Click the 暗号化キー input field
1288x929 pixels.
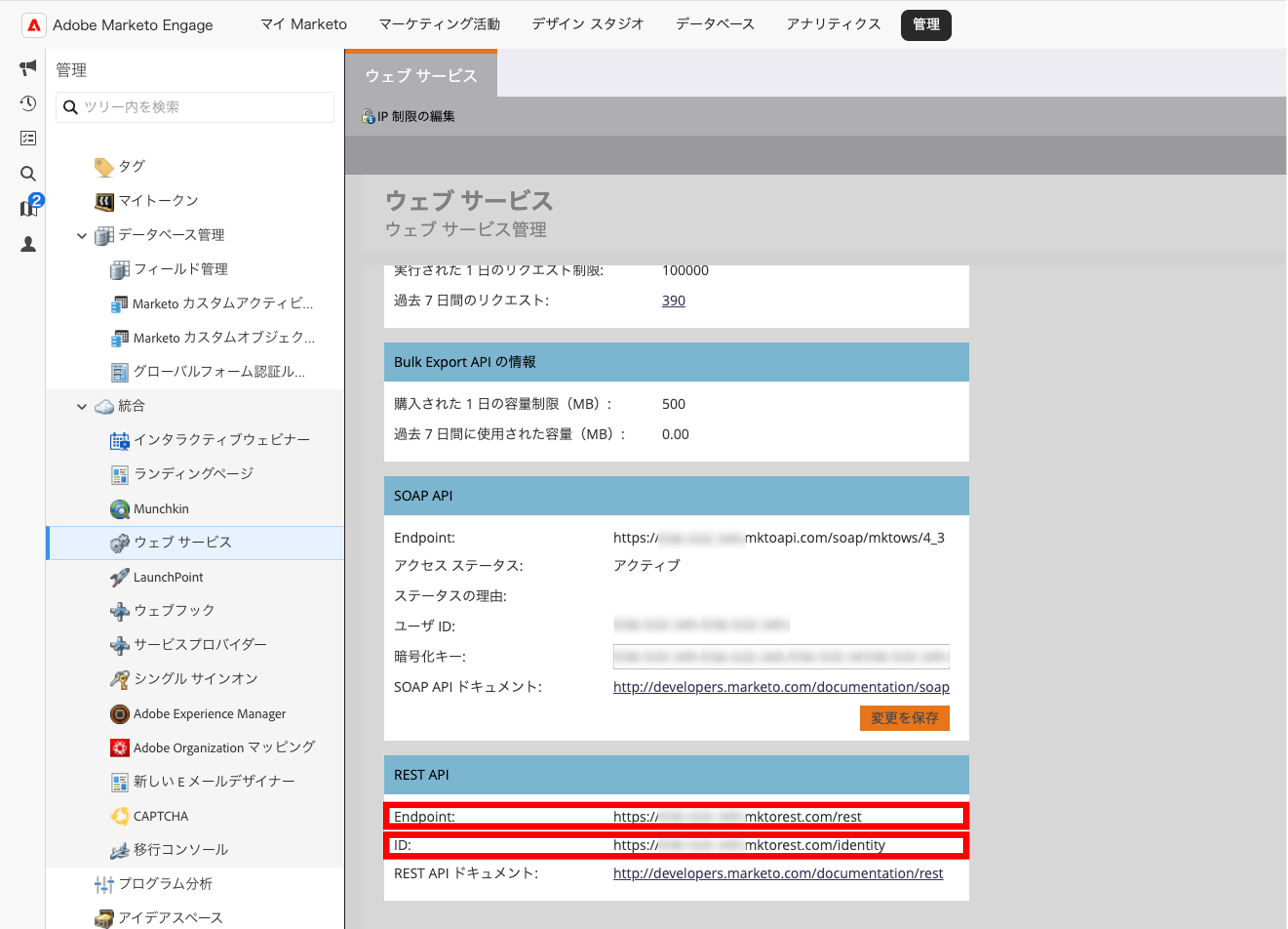coord(781,657)
